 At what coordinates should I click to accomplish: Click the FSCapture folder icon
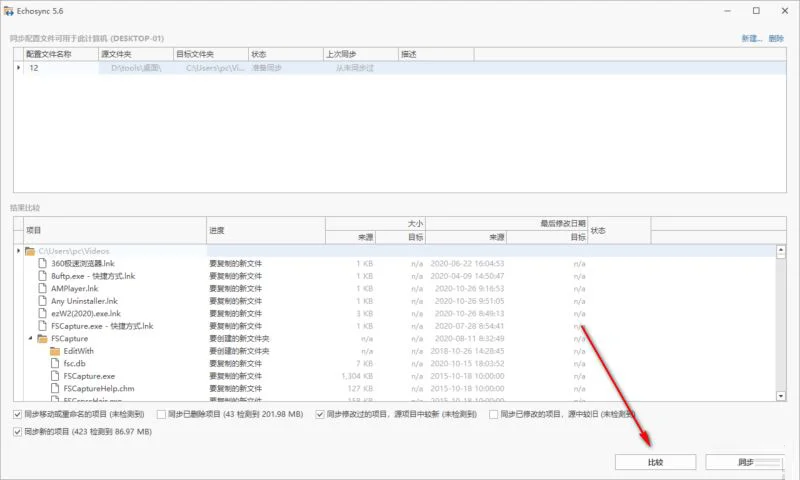tap(42, 339)
